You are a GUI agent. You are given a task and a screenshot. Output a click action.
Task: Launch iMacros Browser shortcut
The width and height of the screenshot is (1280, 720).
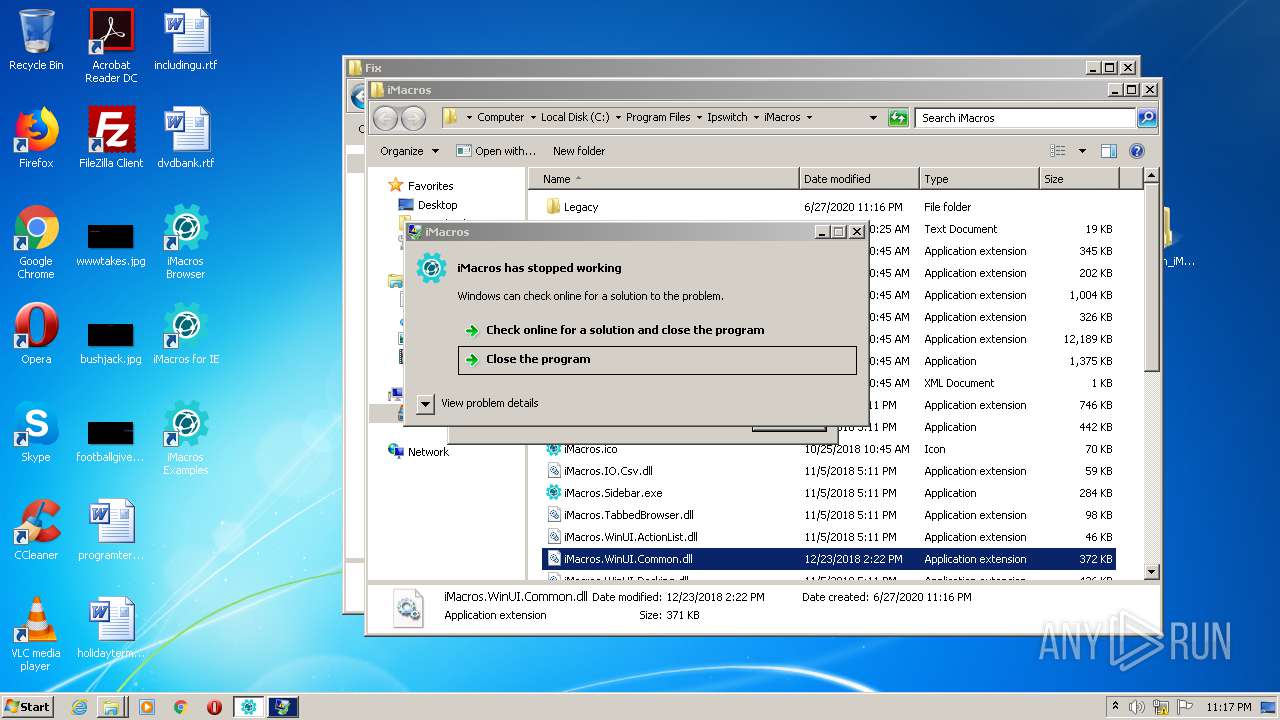pyautogui.click(x=186, y=242)
